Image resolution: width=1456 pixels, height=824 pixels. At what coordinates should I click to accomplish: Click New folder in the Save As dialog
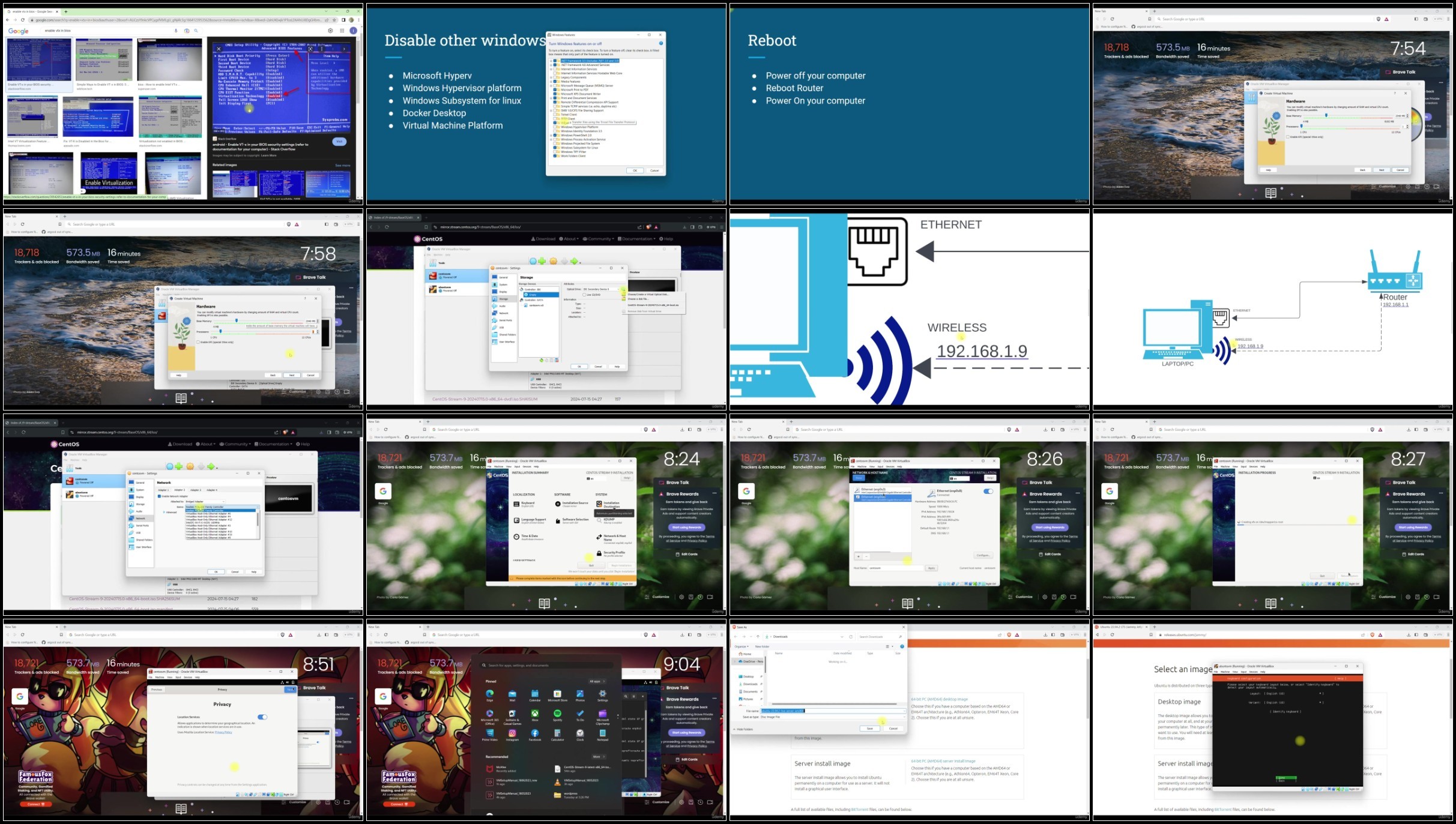click(x=762, y=646)
